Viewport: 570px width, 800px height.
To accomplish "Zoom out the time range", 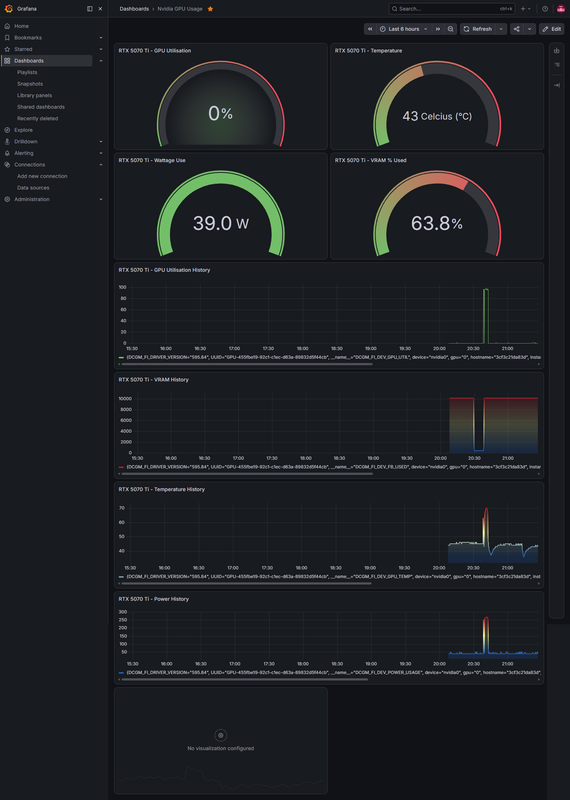I will pyautogui.click(x=451, y=29).
